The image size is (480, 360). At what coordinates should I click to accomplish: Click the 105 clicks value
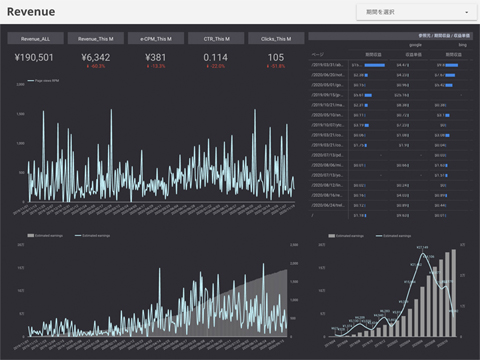point(276,57)
